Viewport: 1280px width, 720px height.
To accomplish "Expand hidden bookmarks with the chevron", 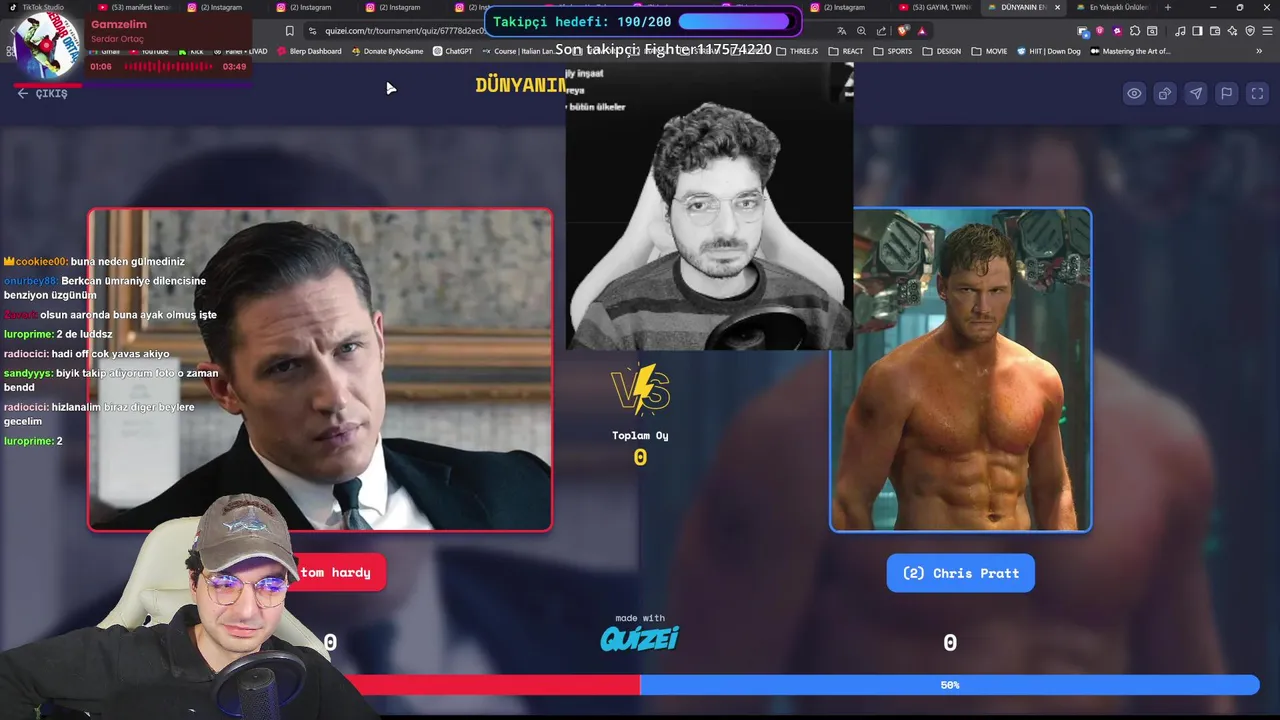I will point(1259,51).
